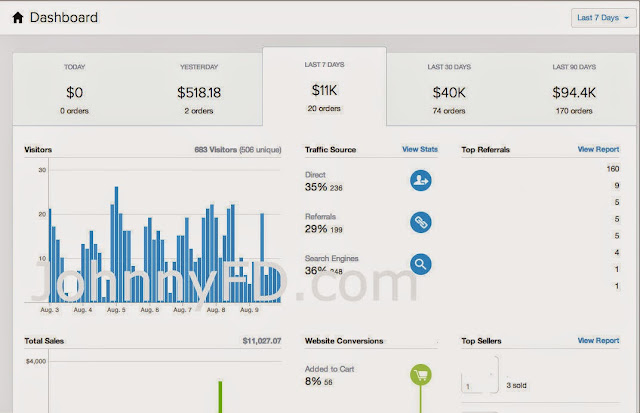Click the top referral count 160

[x=613, y=169]
